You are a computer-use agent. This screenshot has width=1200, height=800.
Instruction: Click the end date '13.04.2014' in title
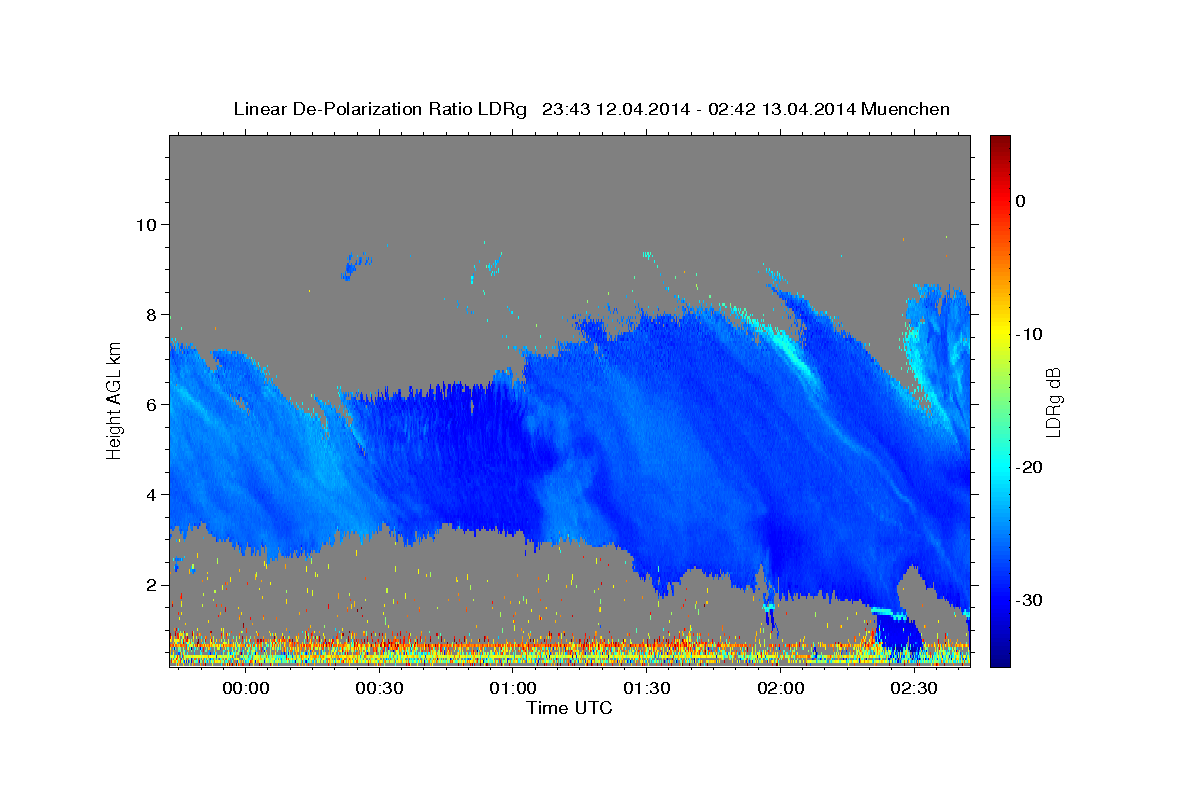click(x=809, y=109)
